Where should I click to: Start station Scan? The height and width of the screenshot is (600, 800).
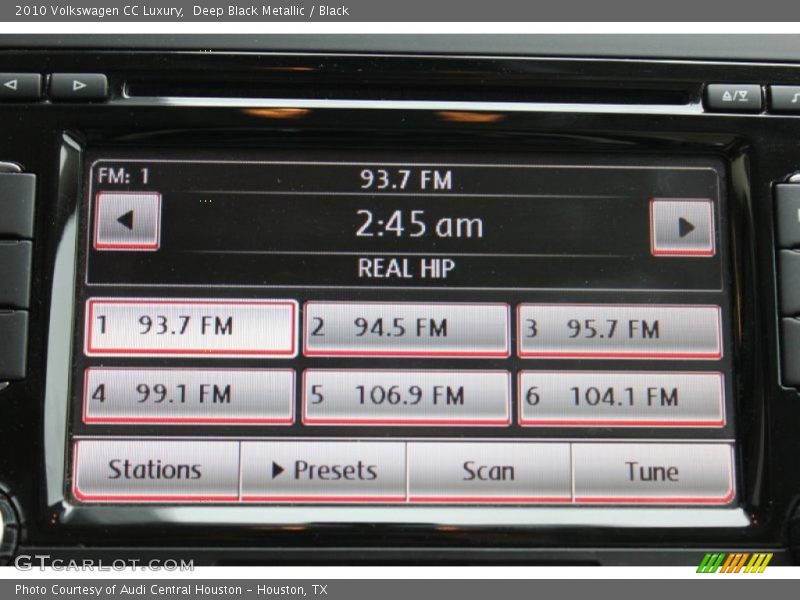pos(489,472)
